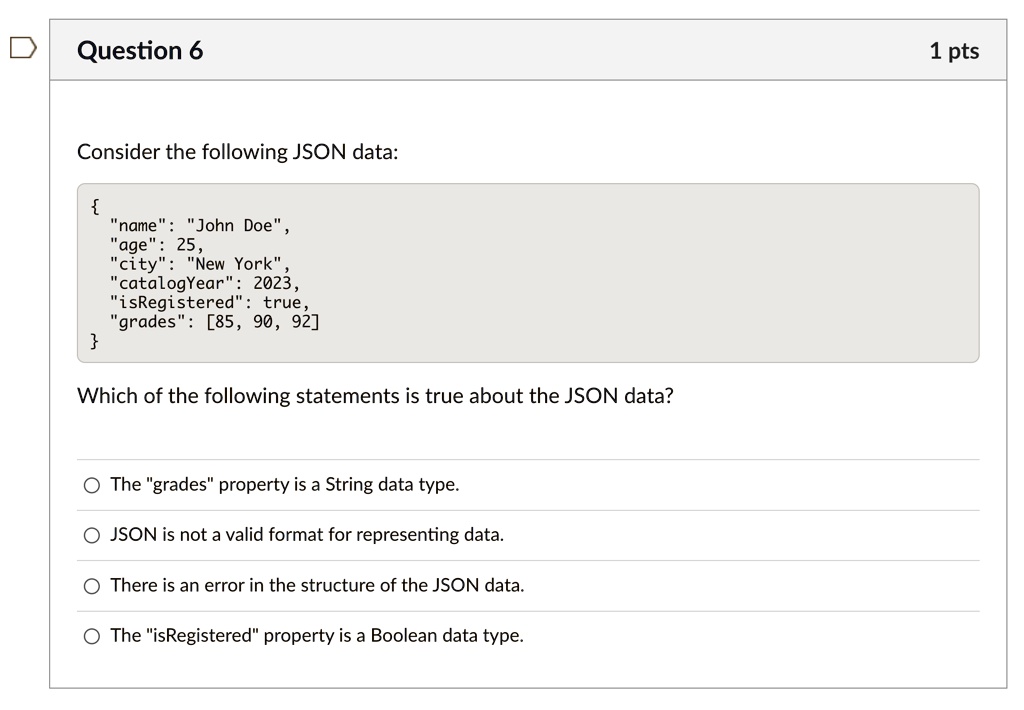Choose "error in the structure" answer
The image size is (1024, 710).
coord(91,586)
